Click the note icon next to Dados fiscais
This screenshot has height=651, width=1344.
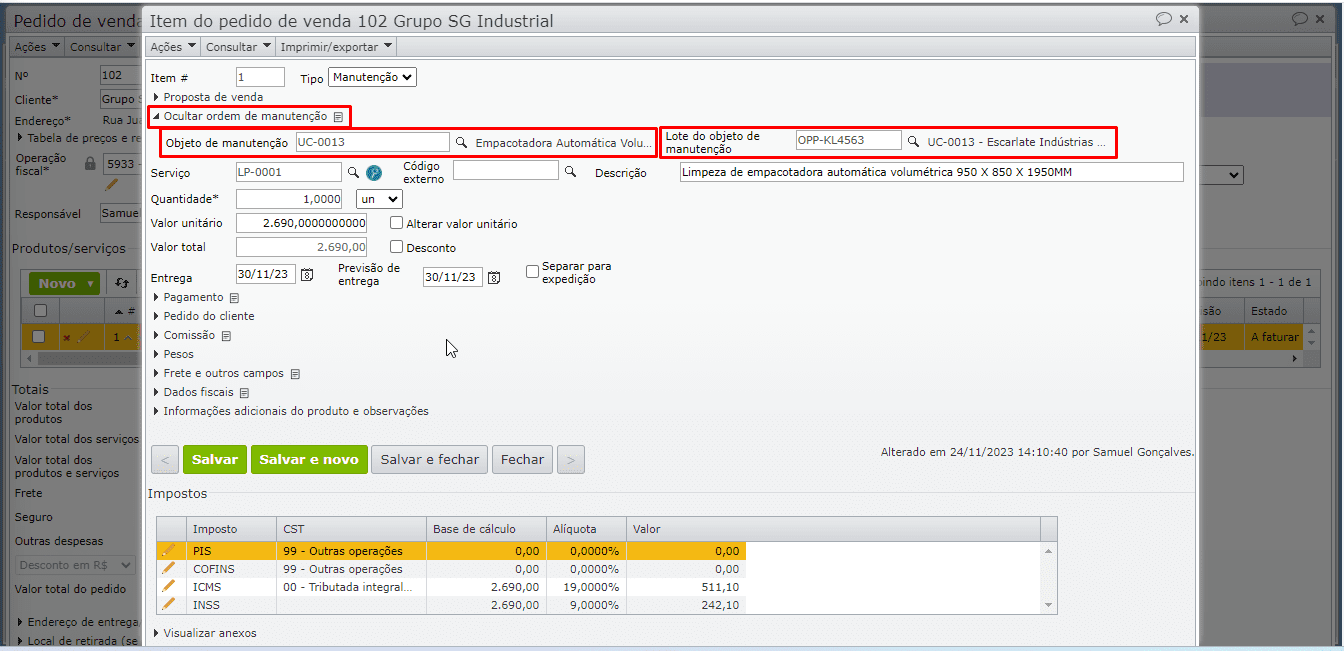click(x=244, y=393)
